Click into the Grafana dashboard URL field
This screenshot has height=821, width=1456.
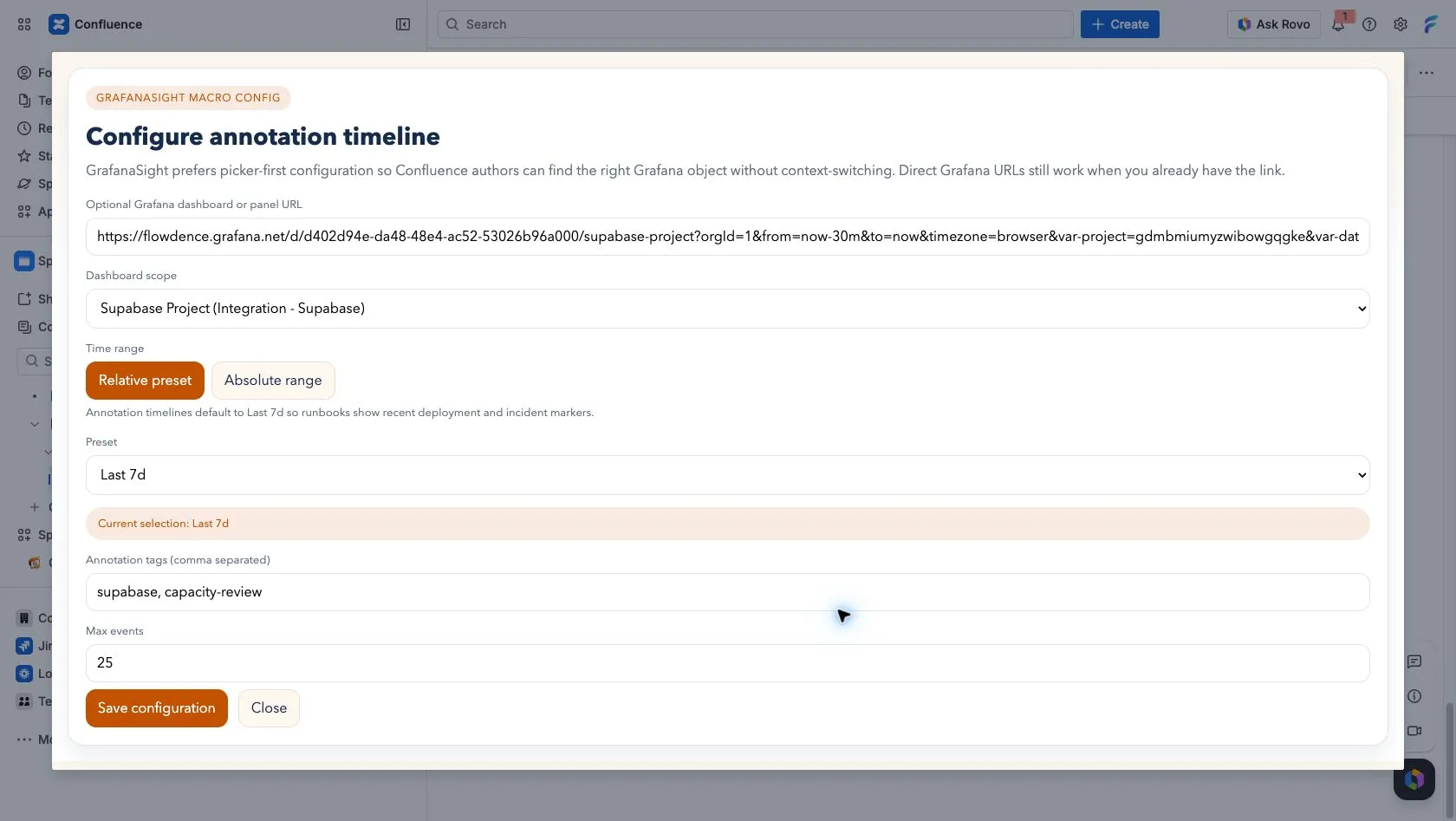727,237
